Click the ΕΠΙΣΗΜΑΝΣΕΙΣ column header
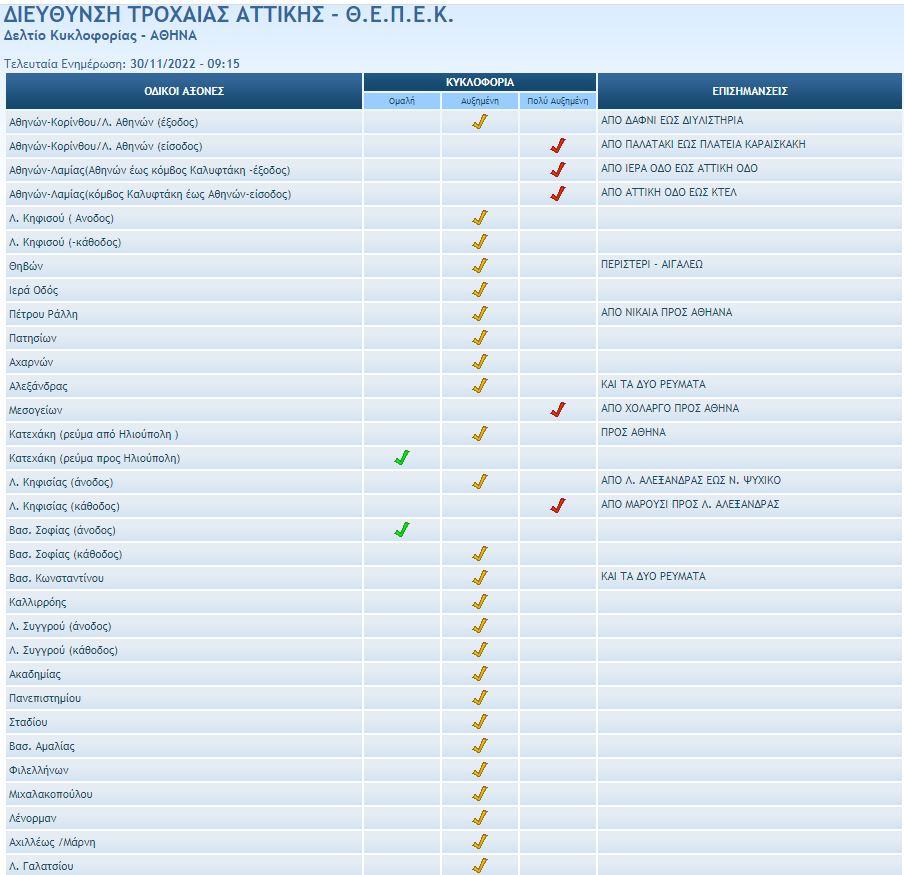This screenshot has height=875, width=904. pyautogui.click(x=749, y=91)
